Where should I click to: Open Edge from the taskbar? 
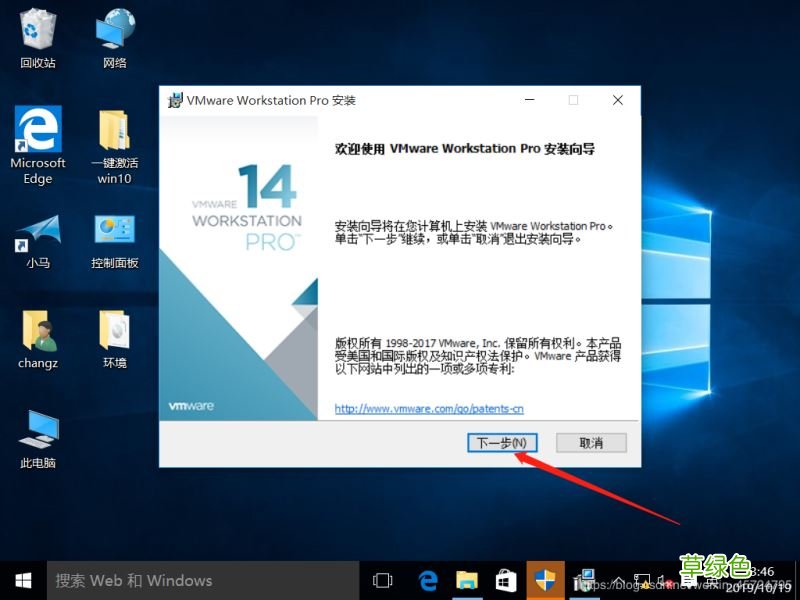point(428,581)
